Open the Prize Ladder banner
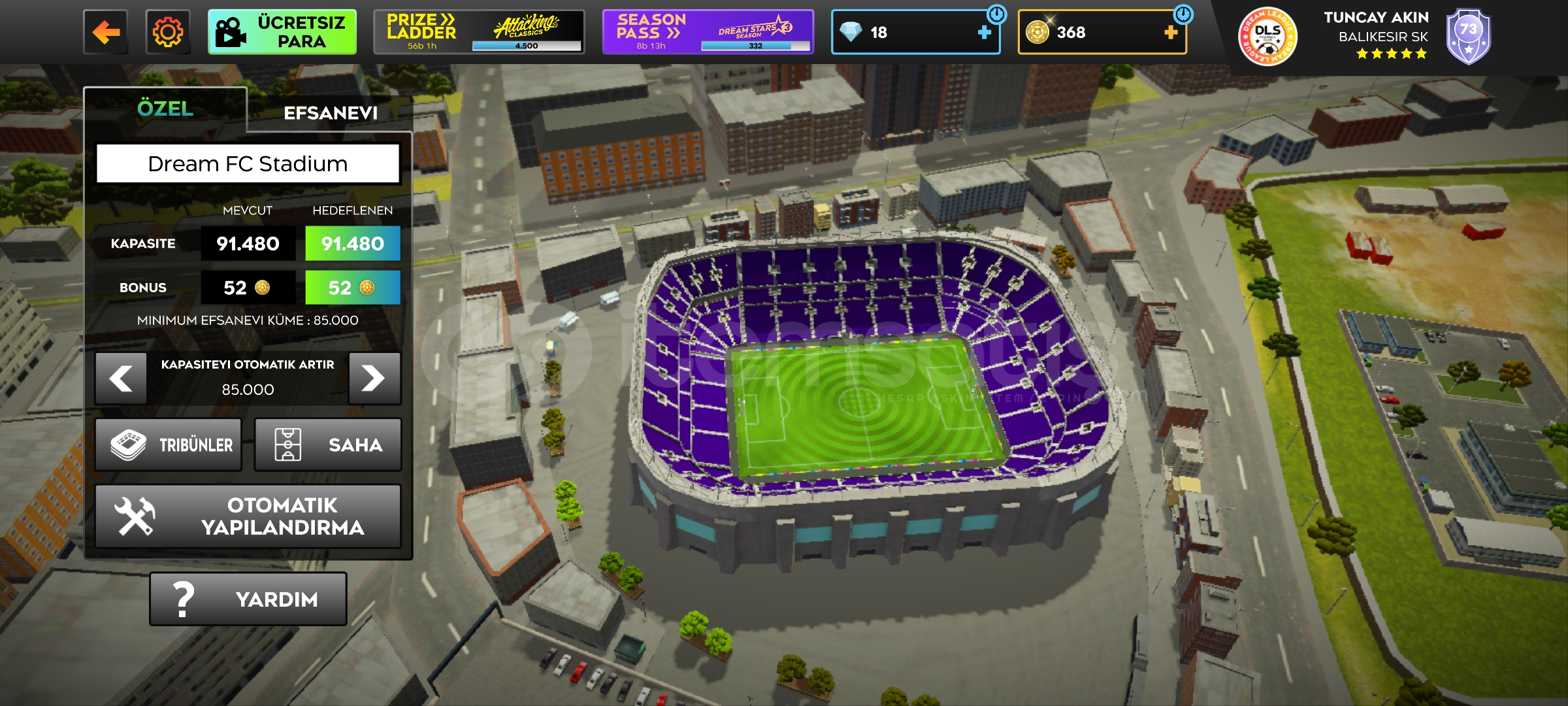Screen dimensions: 1568x706 [479, 32]
